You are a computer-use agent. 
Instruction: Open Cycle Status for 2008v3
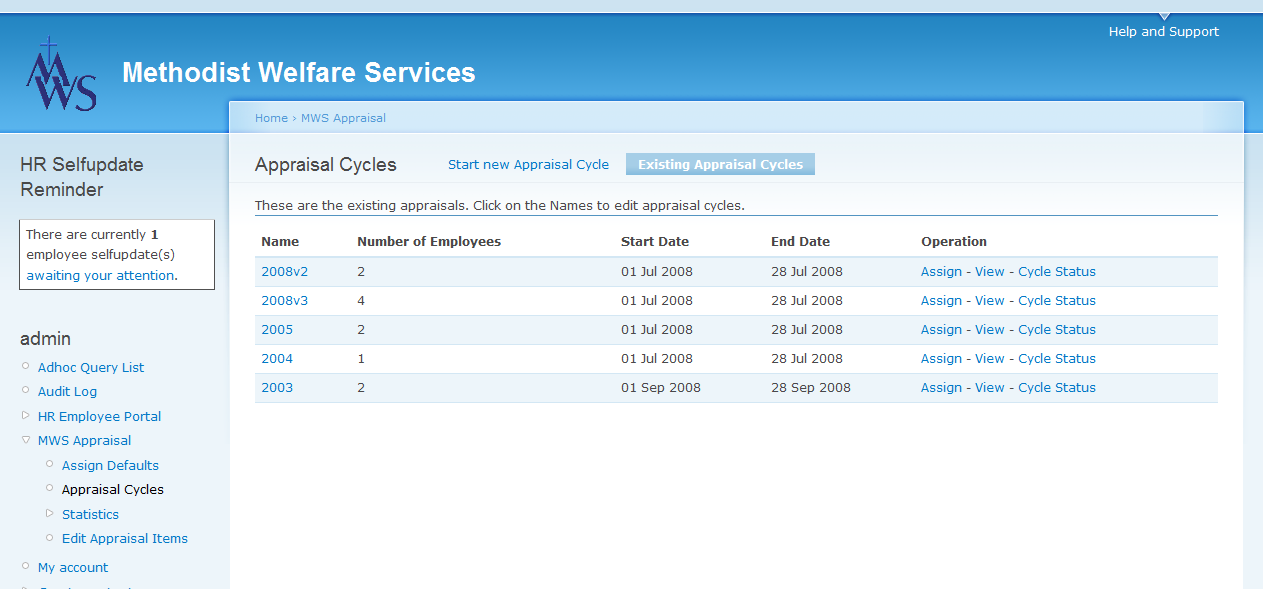(x=1057, y=300)
